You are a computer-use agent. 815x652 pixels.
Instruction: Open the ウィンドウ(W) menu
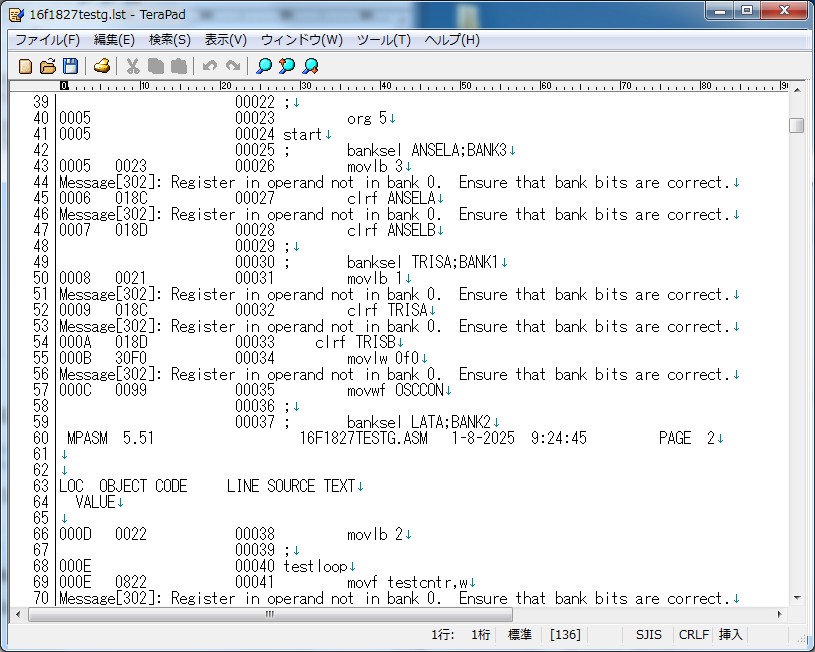click(x=301, y=40)
